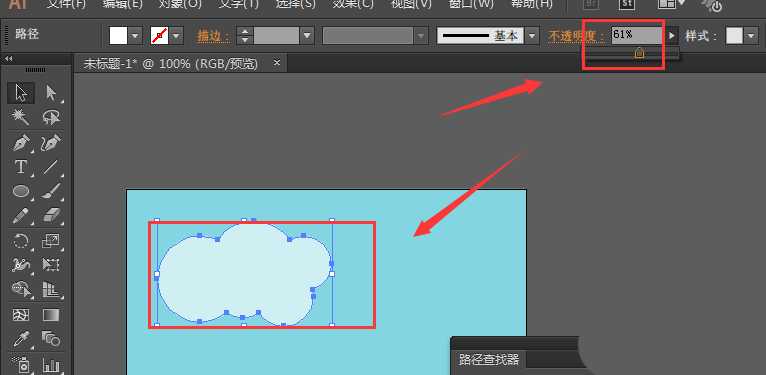Click the 样式 graphic style swatch
Screen dimensions: 766x375
click(x=734, y=35)
